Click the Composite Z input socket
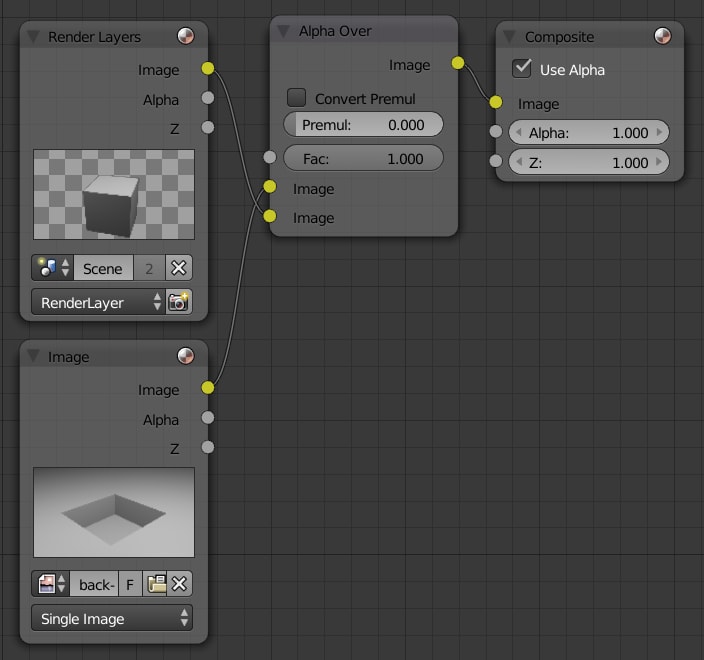 click(496, 161)
